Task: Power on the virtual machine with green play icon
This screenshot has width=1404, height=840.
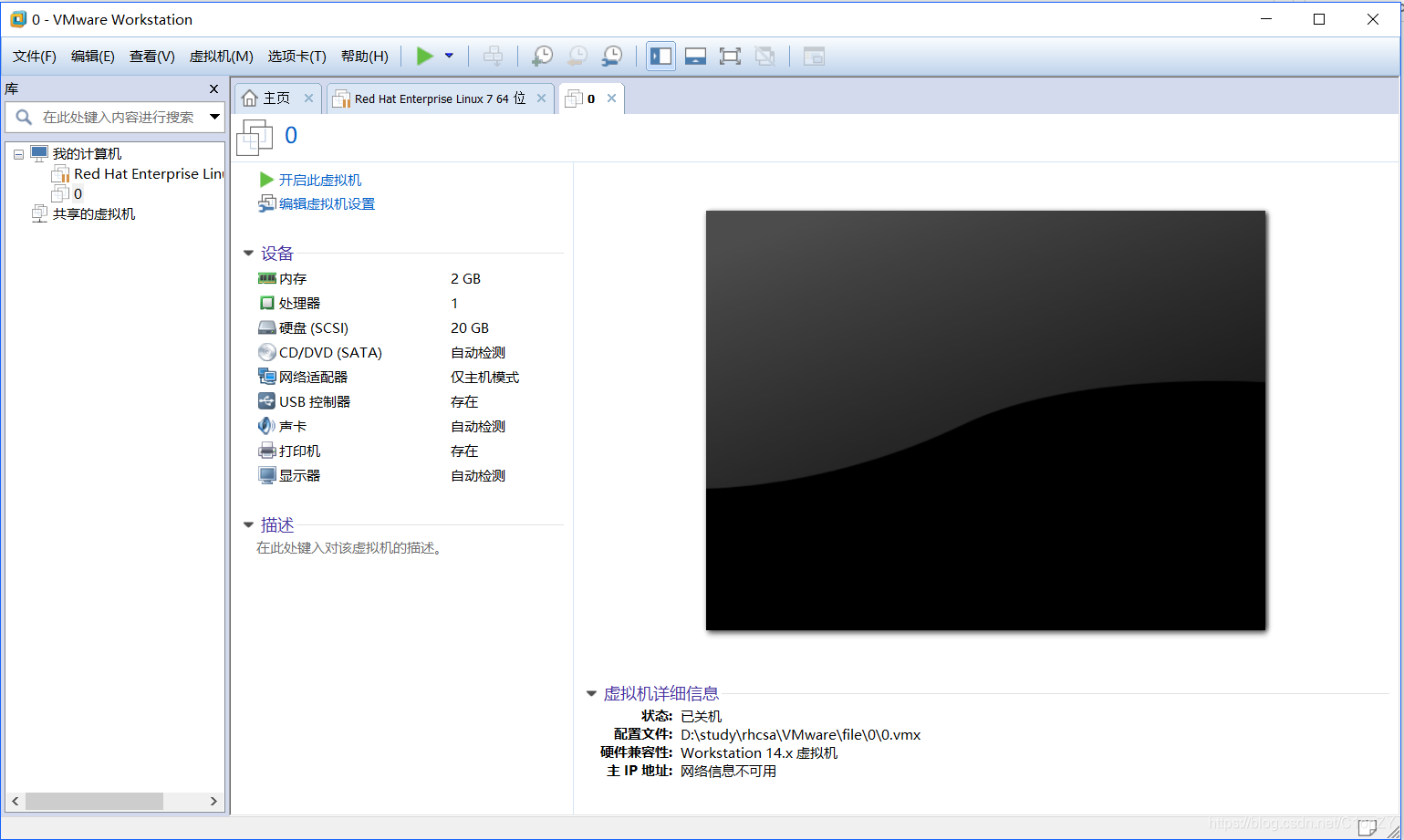Action: (x=423, y=56)
